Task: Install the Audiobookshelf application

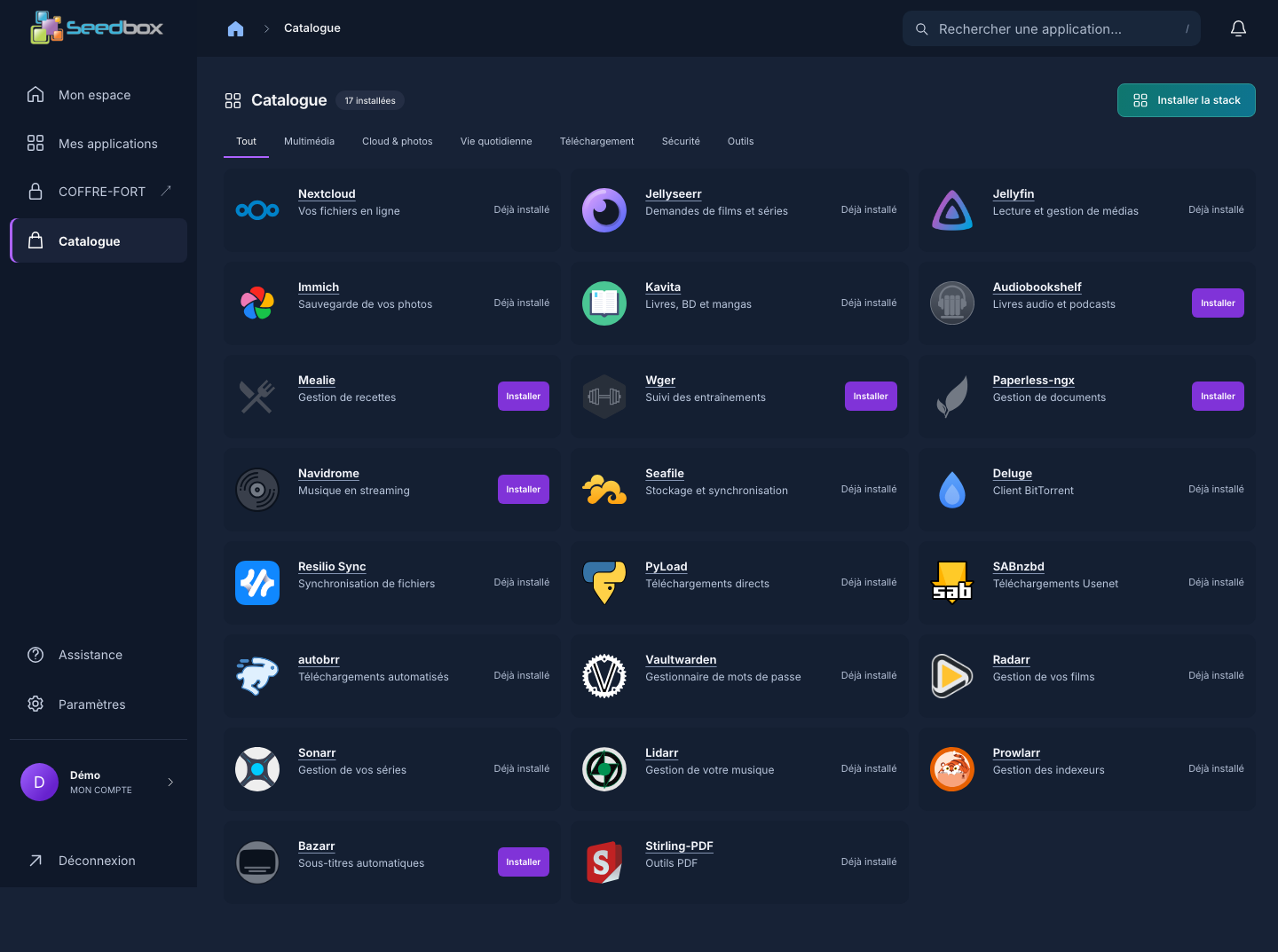Action: [1218, 303]
